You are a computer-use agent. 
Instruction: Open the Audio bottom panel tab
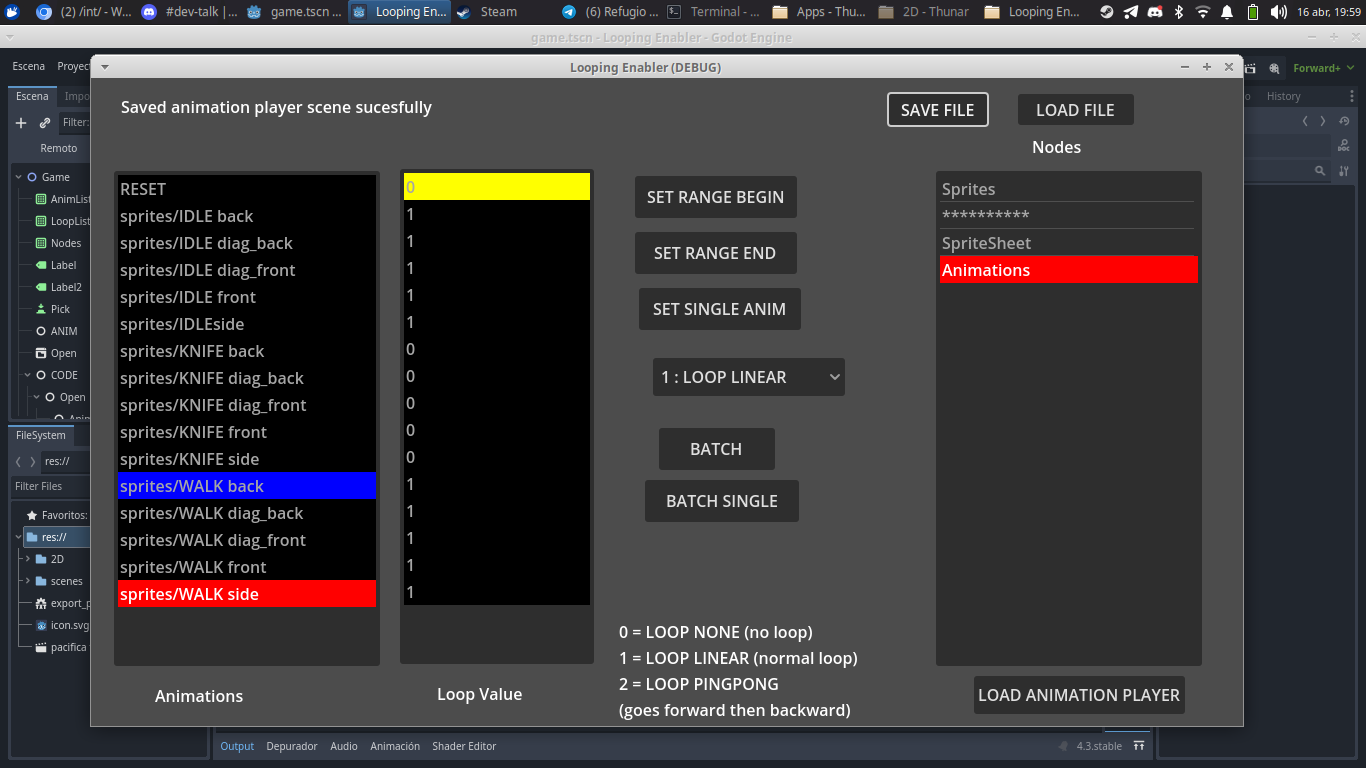(x=344, y=746)
